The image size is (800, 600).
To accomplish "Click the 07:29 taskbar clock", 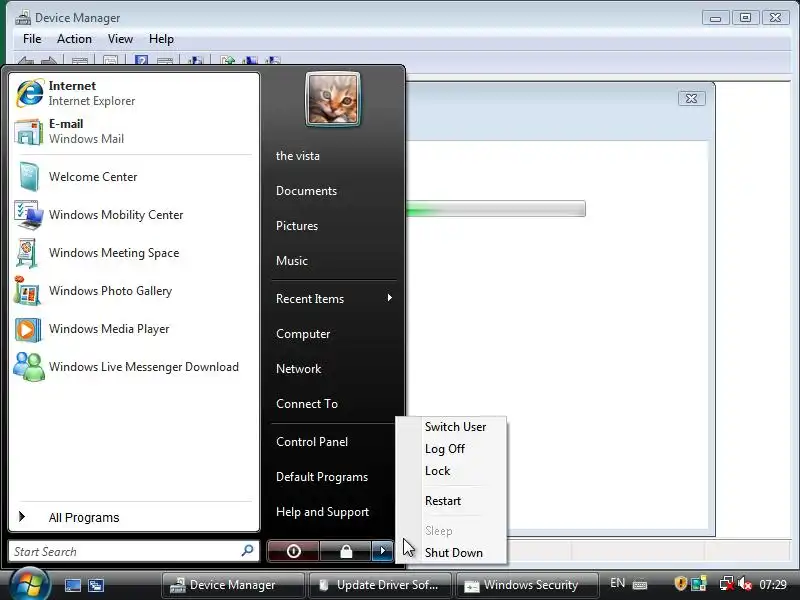I will (772, 584).
